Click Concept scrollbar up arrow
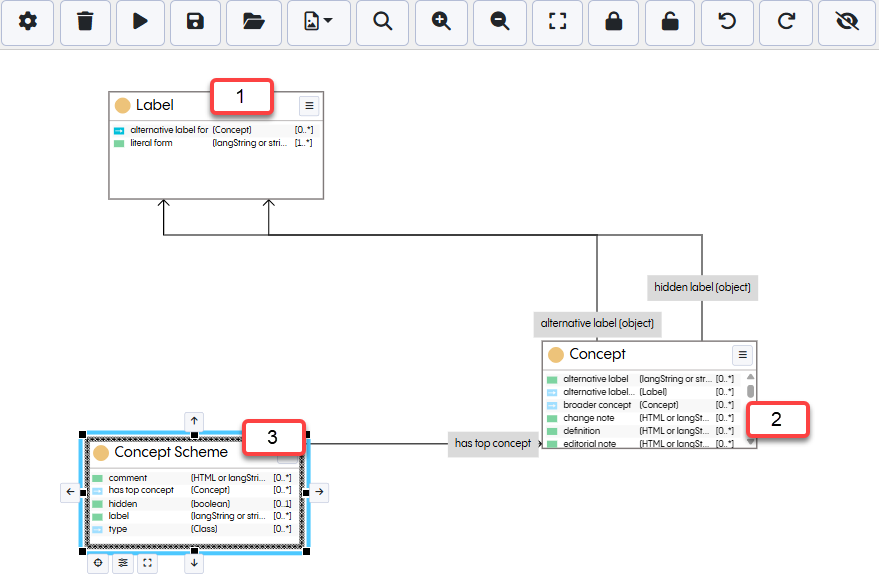 tap(751, 377)
